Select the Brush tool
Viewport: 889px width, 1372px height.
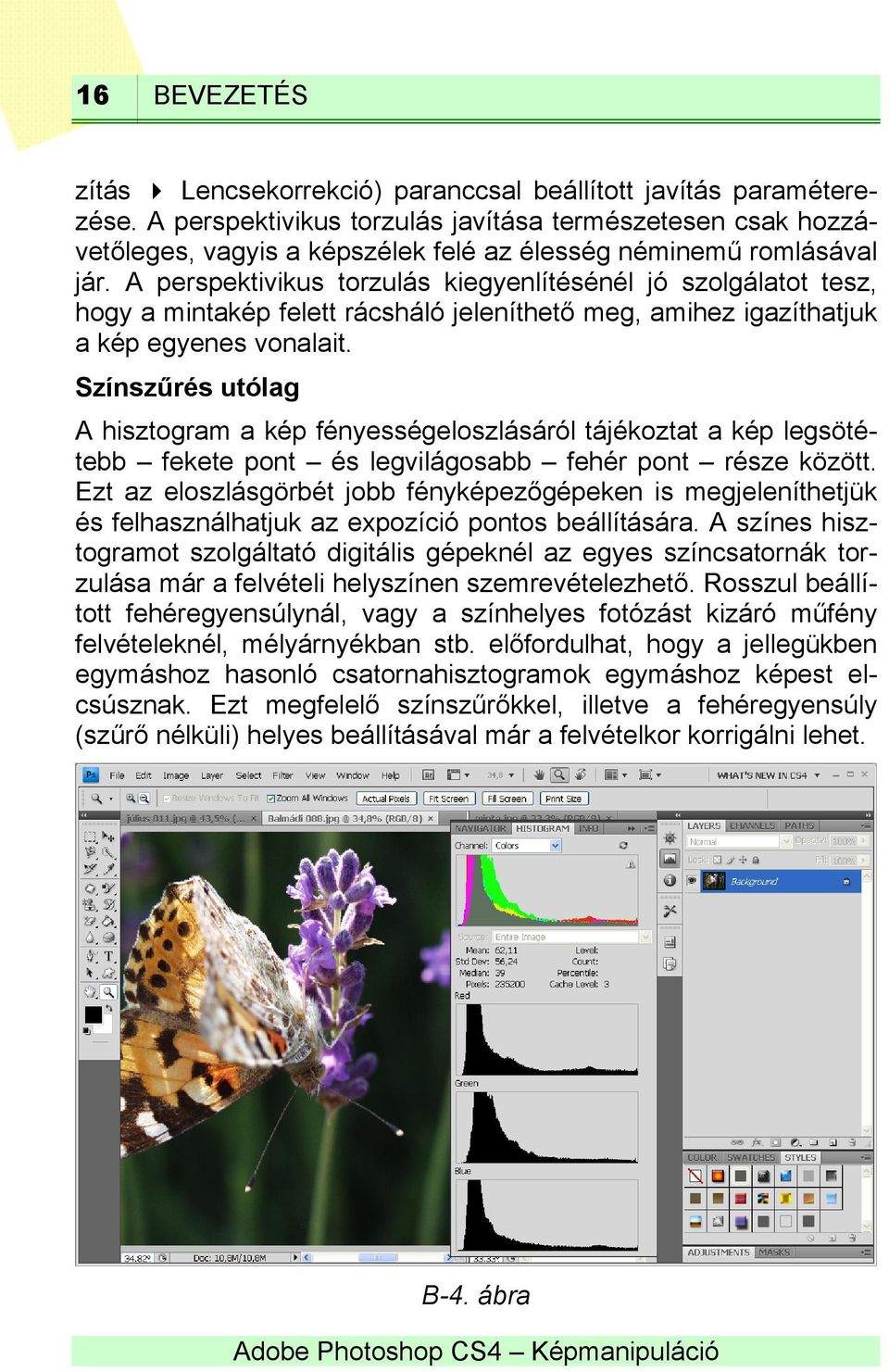click(x=108, y=888)
